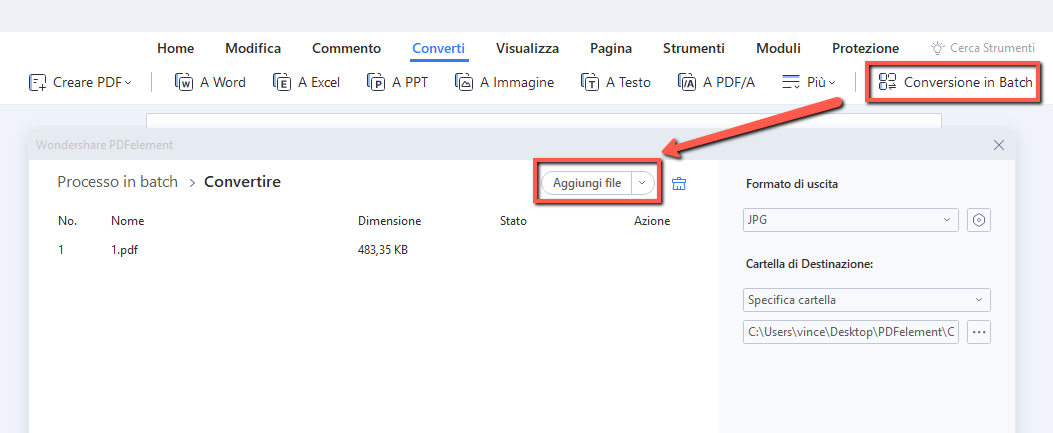The height and width of the screenshot is (433, 1053).
Task: Open the Visualizza tab
Action: [527, 48]
